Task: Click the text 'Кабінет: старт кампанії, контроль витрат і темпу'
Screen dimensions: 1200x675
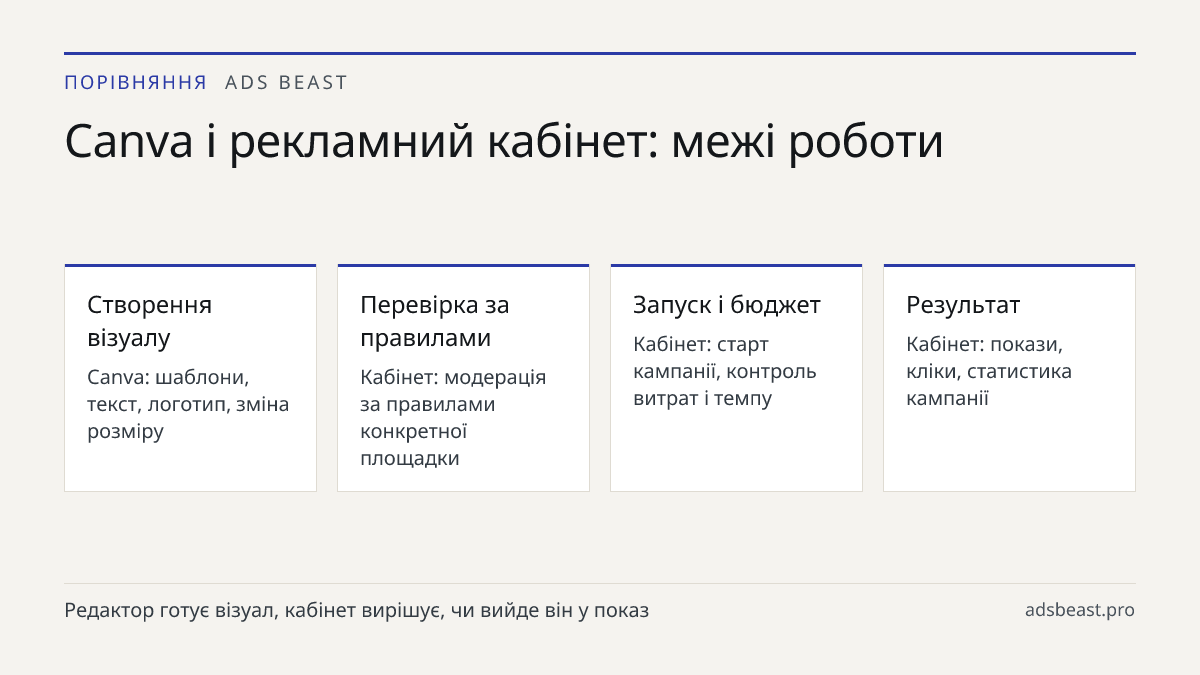Action: pyautogui.click(x=725, y=371)
